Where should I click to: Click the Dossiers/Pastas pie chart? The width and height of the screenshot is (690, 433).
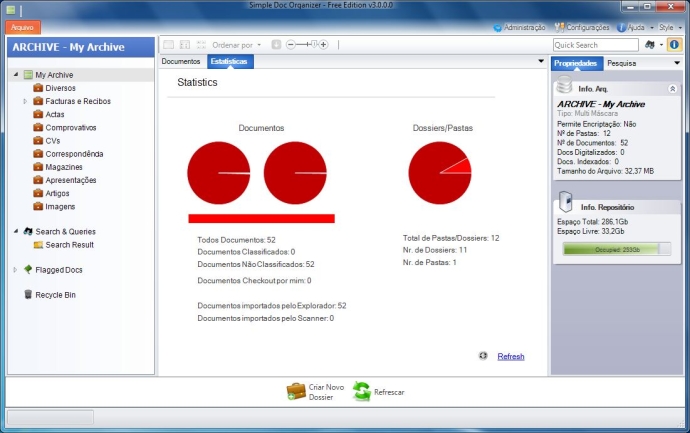[440, 173]
